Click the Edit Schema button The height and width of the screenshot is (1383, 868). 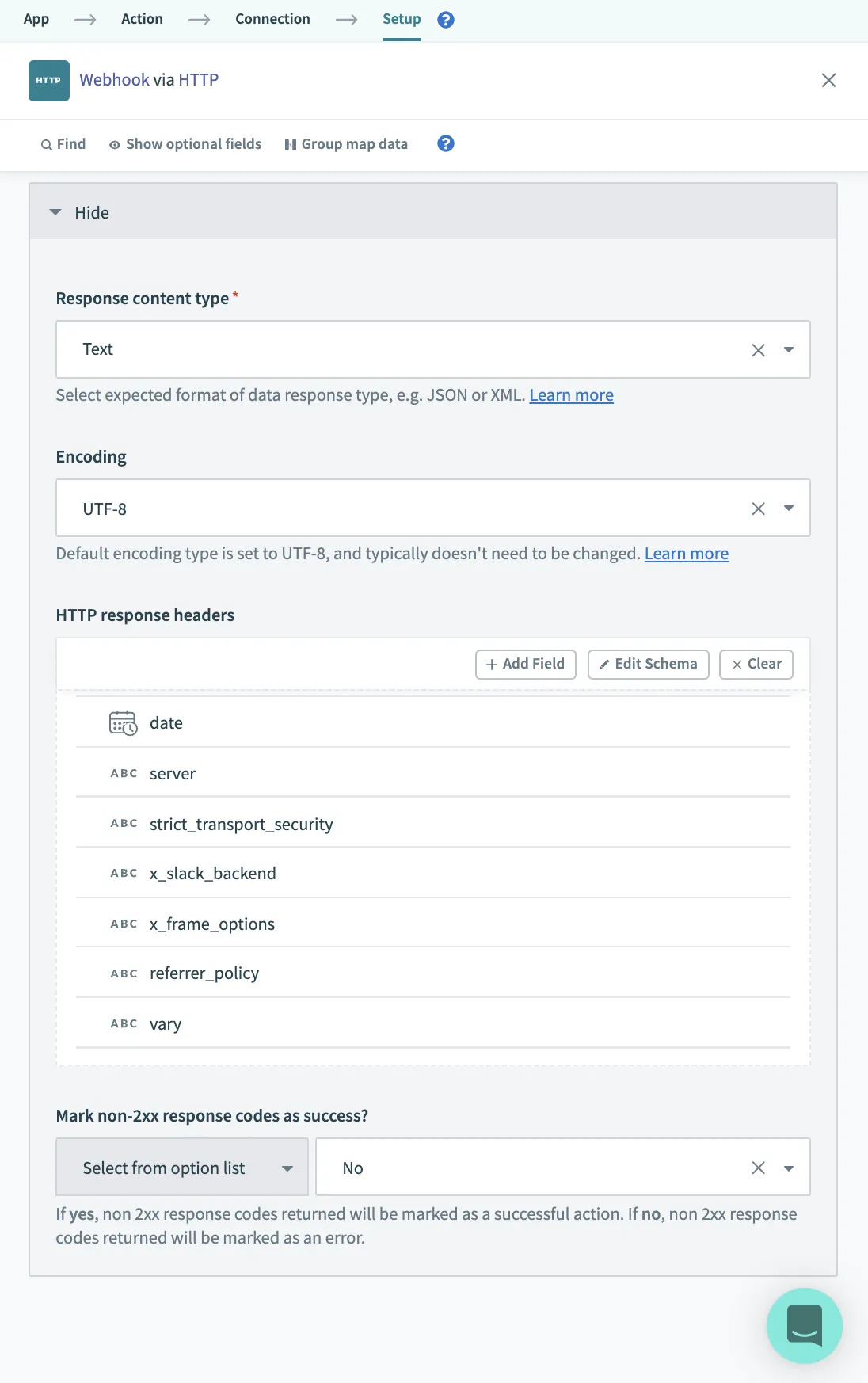click(648, 664)
